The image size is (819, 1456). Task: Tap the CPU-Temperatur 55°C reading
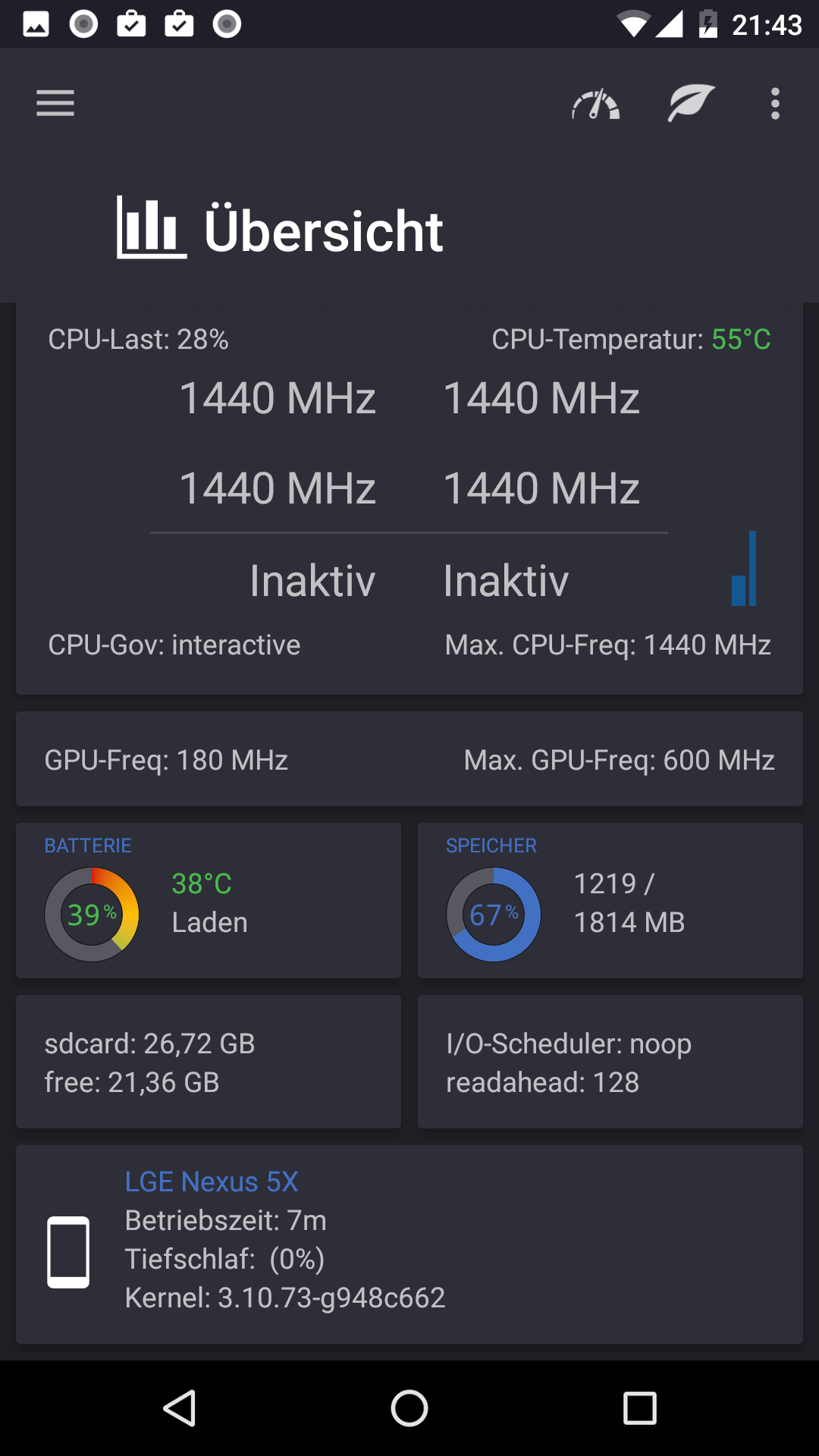click(631, 340)
